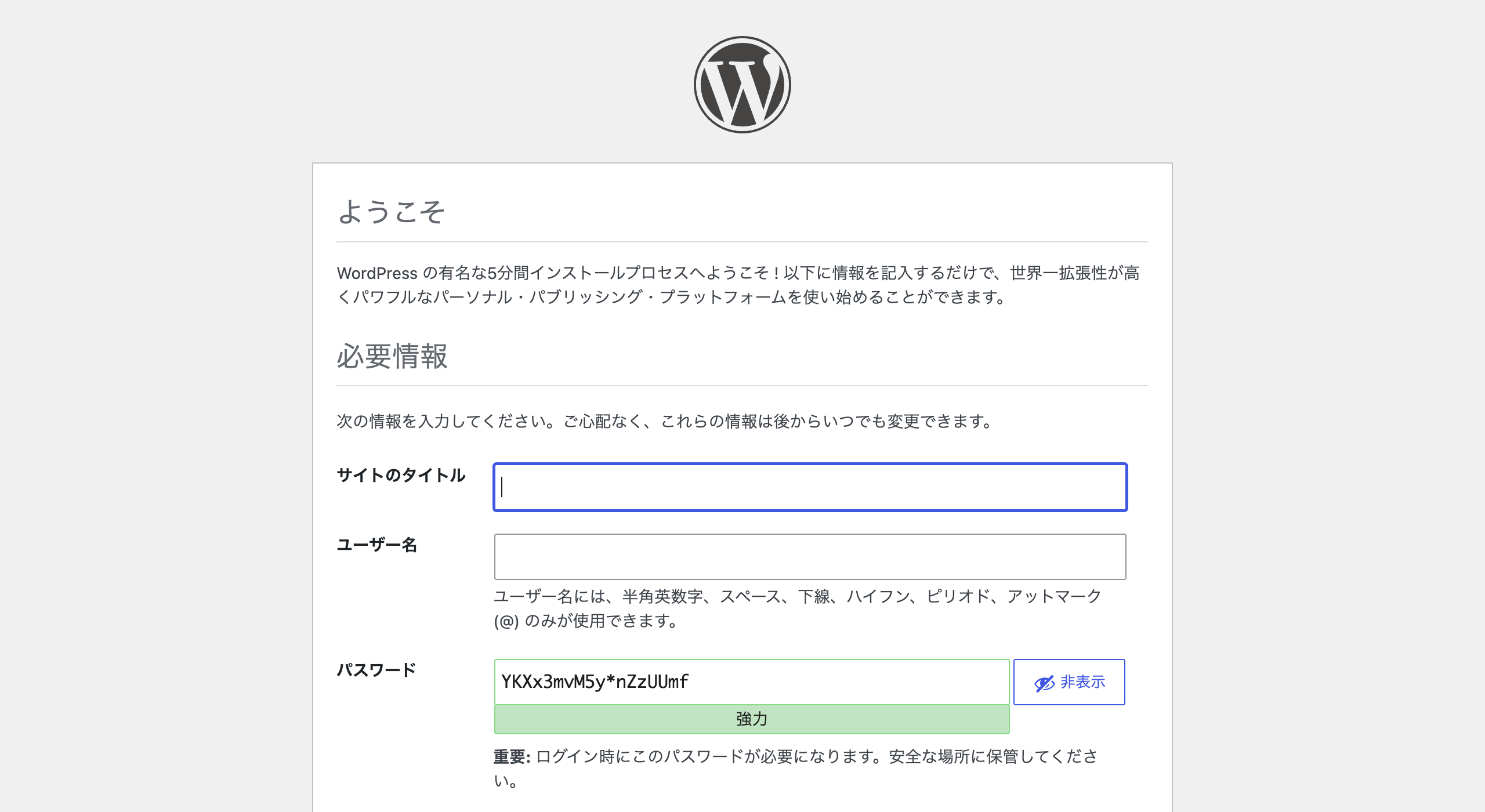Click the WordPress の有名な5分間 welcome paragraph
The height and width of the screenshot is (812, 1485).
(738, 285)
